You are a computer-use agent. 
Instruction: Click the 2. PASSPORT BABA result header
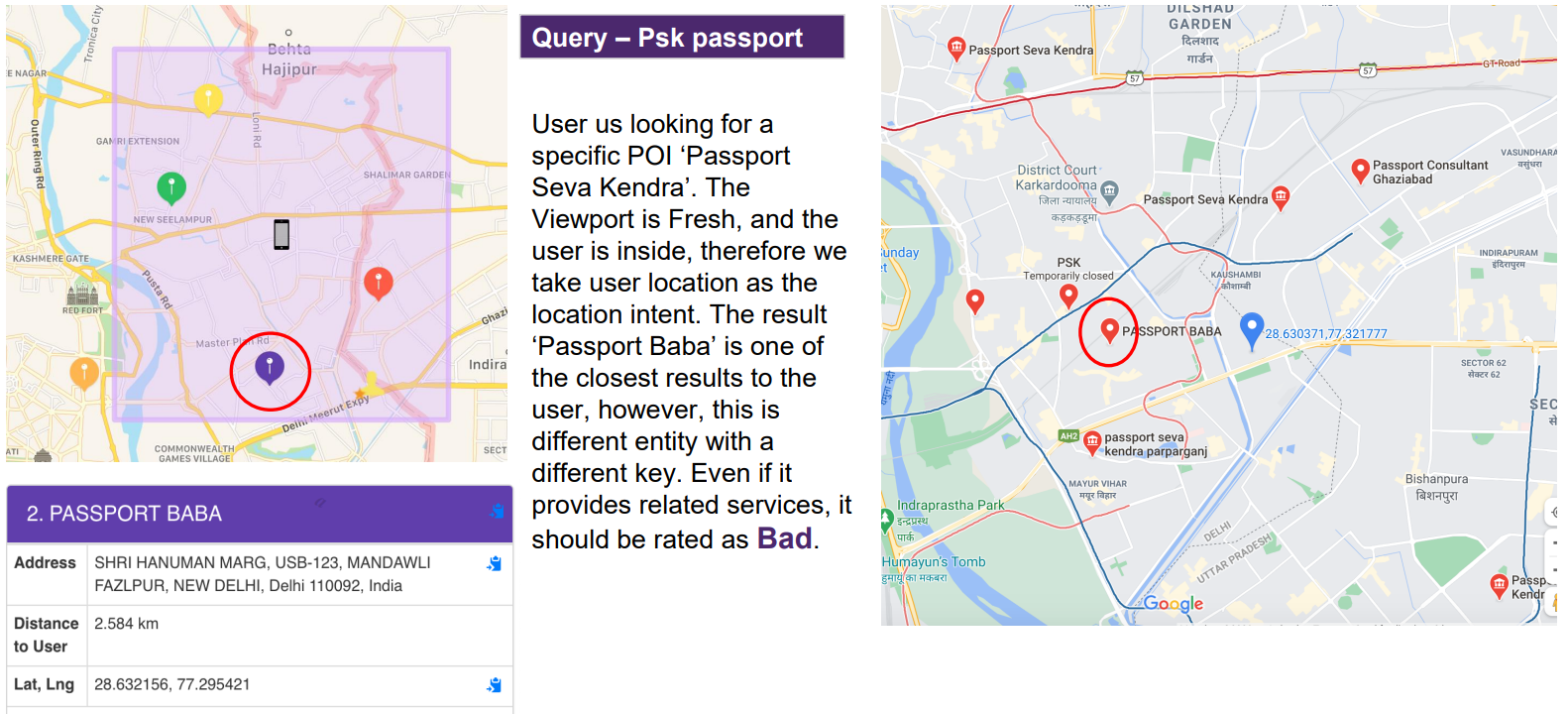coord(260,514)
